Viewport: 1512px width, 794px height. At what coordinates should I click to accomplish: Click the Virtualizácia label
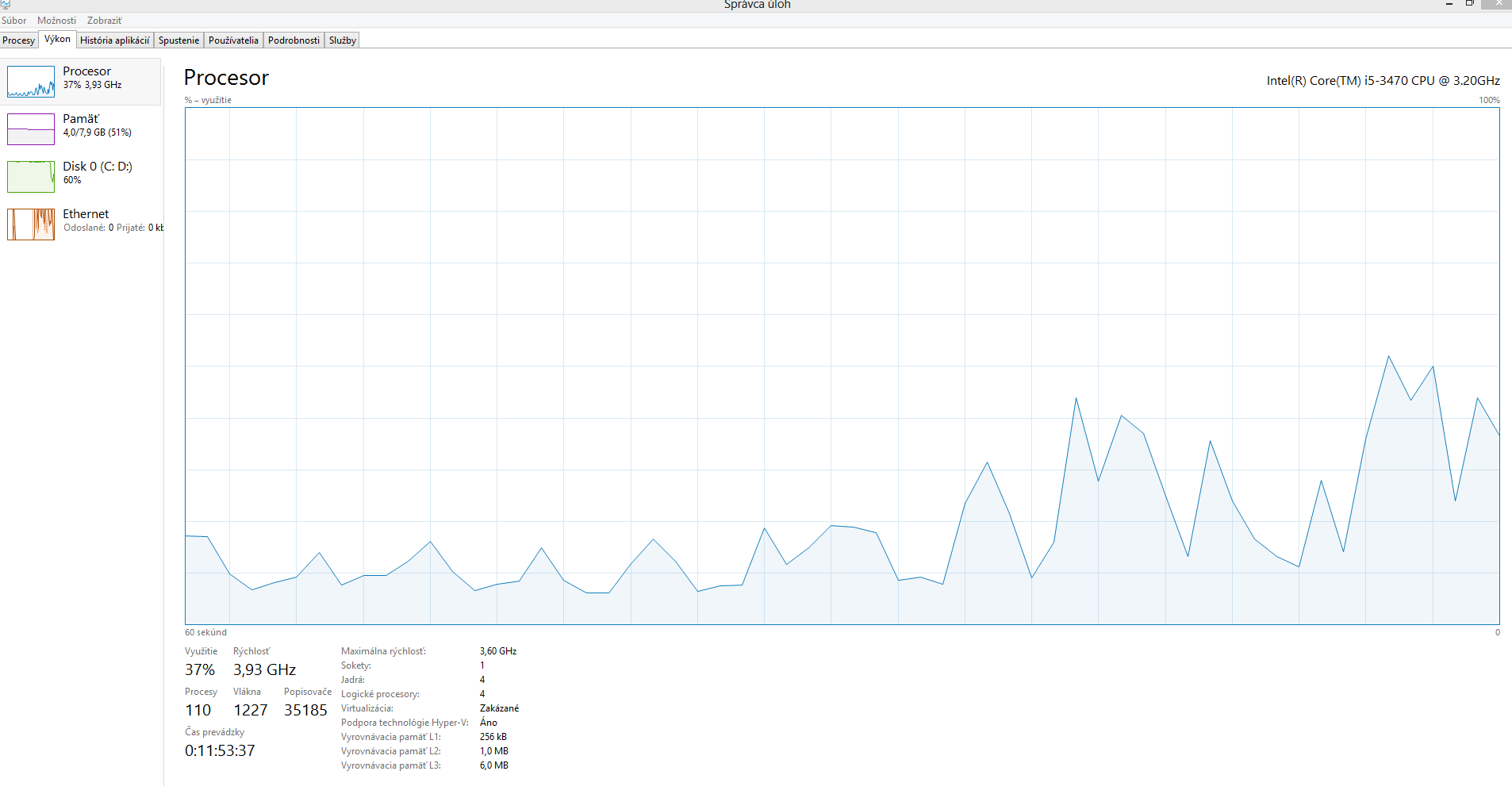pyautogui.click(x=367, y=708)
